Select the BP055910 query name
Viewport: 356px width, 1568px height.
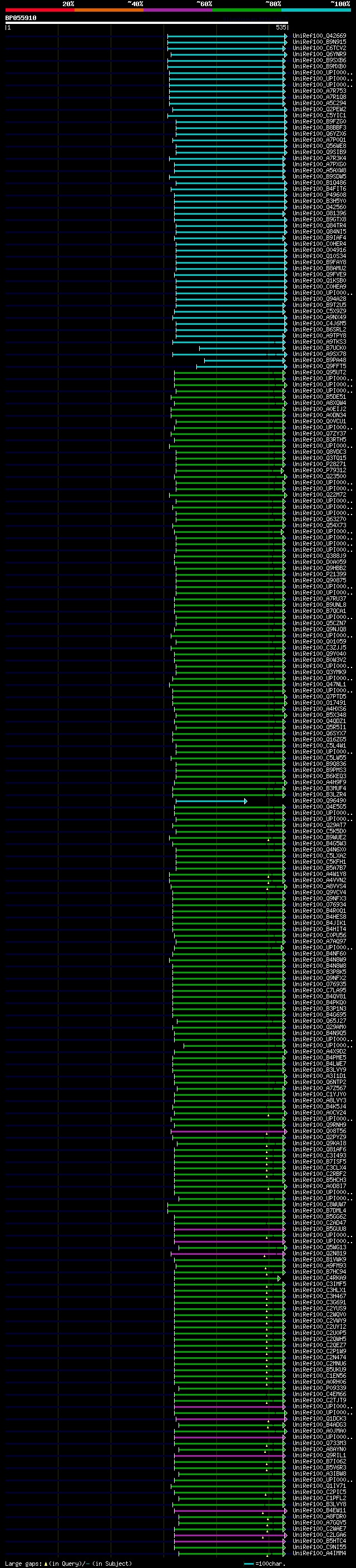click(21, 18)
